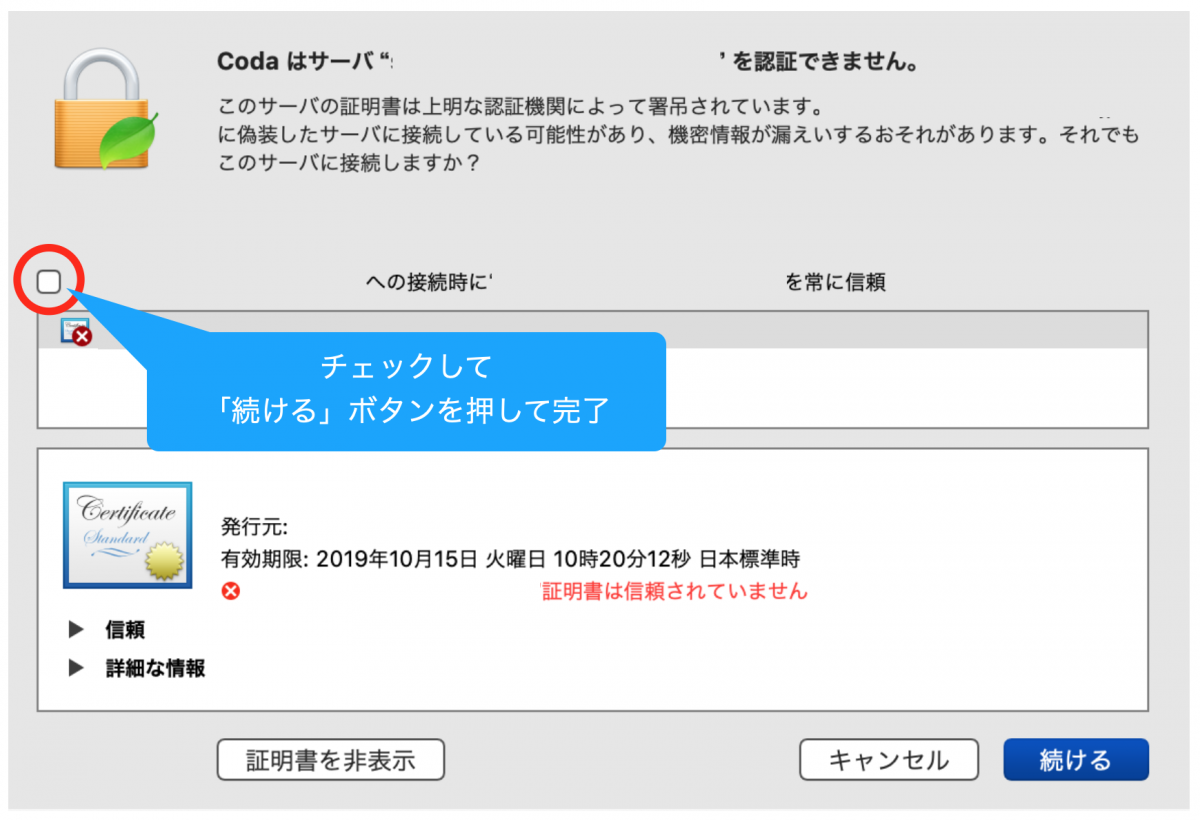Expand the 詳細な情報 disclosure triangle
The width and height of the screenshot is (1200, 820).
point(76,668)
